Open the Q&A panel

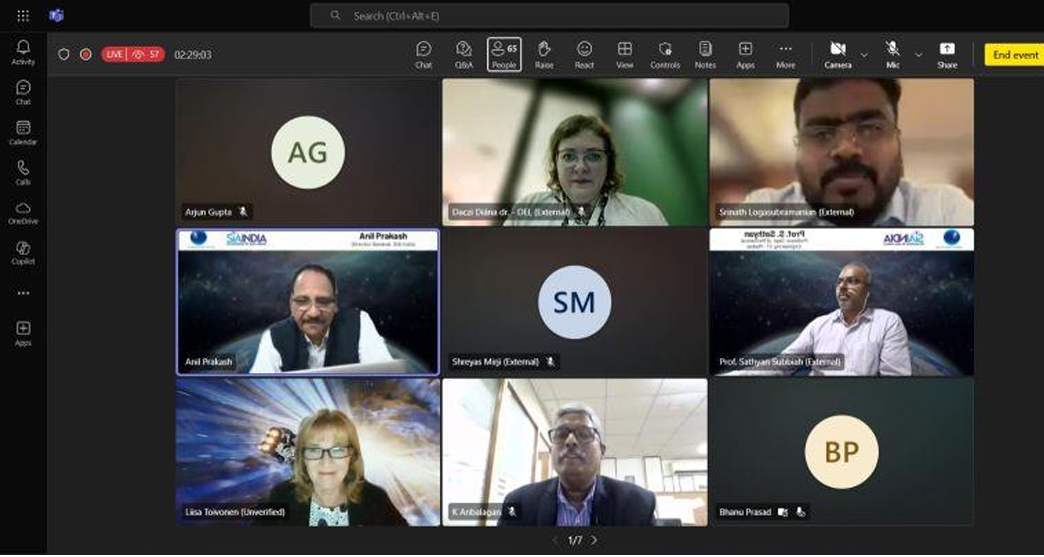pyautogui.click(x=463, y=54)
